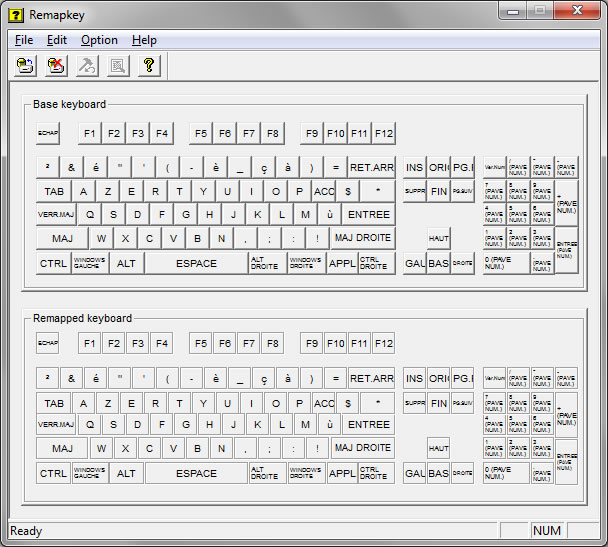This screenshot has height=547, width=608.
Task: Select INS key on Base keyboard
Action: 415,167
